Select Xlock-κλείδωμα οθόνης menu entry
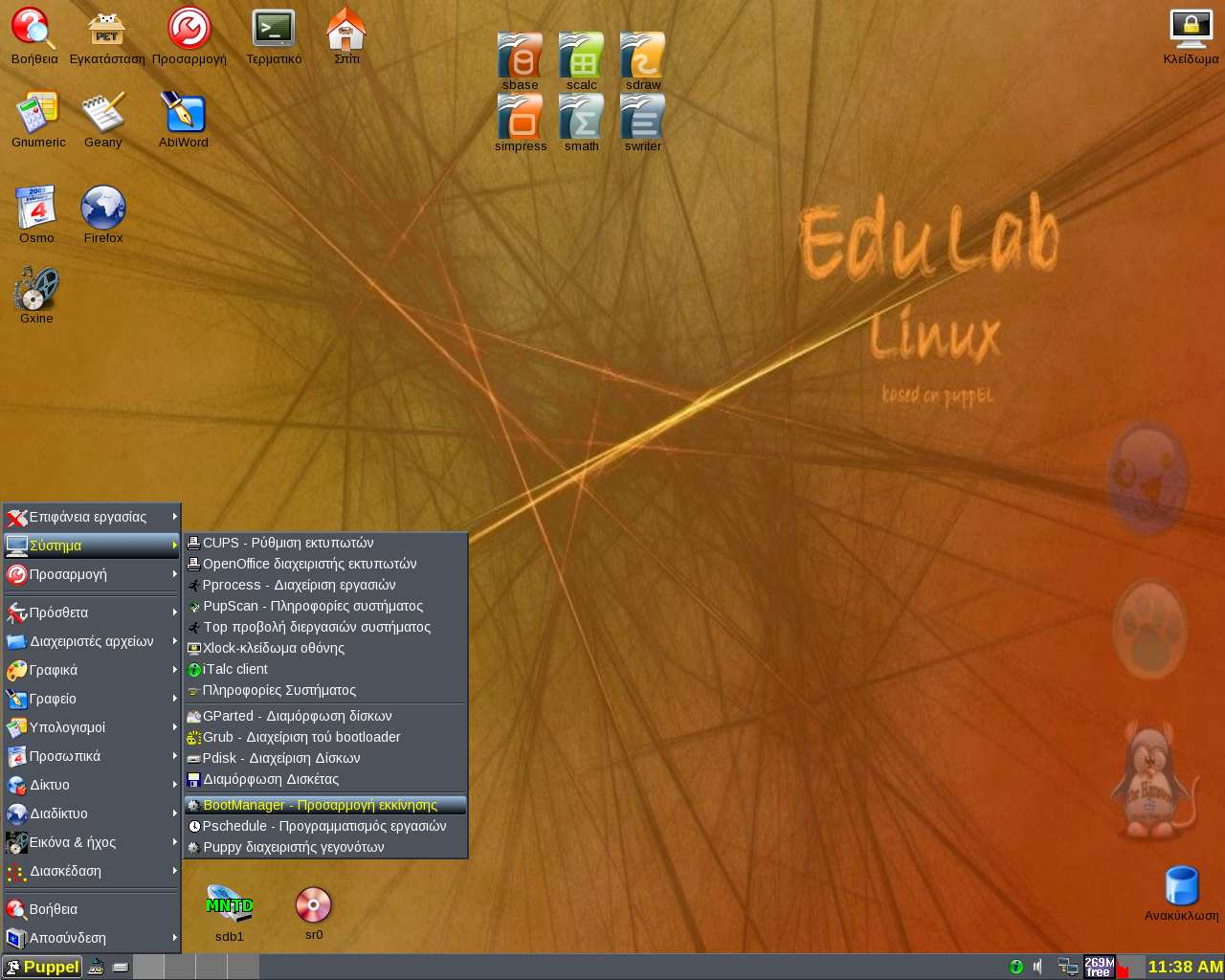The image size is (1225, 980). coord(325,648)
